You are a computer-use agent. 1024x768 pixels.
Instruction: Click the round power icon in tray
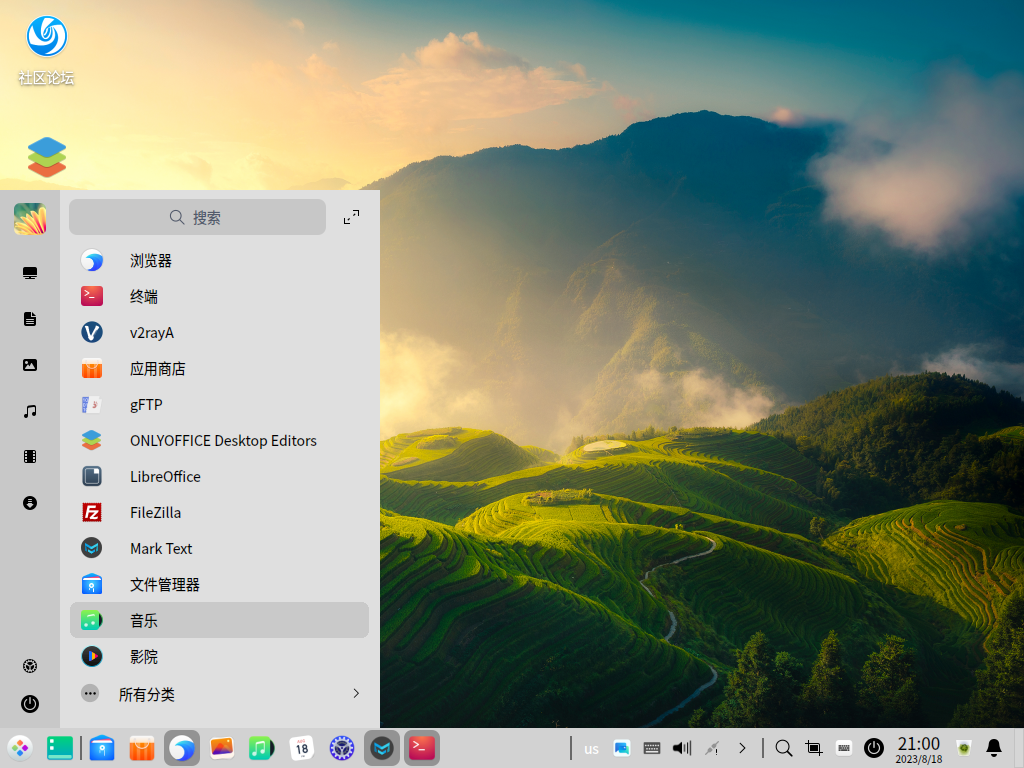[x=874, y=748]
